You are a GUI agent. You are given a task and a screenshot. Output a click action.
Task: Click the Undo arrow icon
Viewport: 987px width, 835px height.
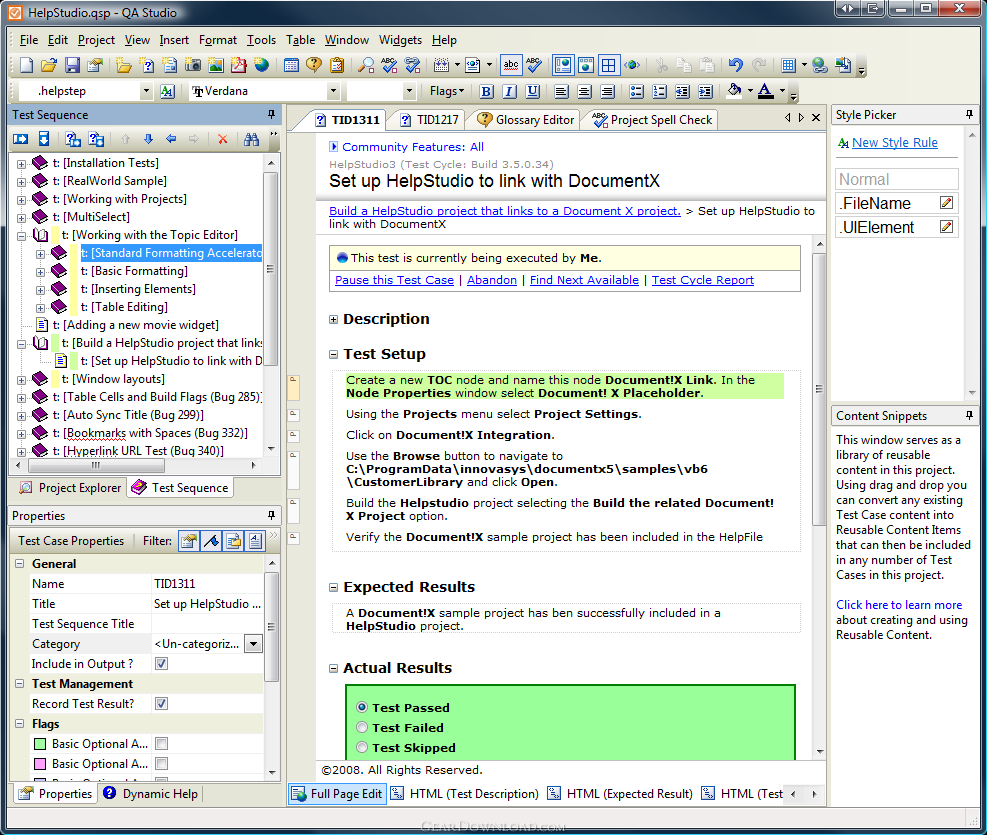point(735,65)
